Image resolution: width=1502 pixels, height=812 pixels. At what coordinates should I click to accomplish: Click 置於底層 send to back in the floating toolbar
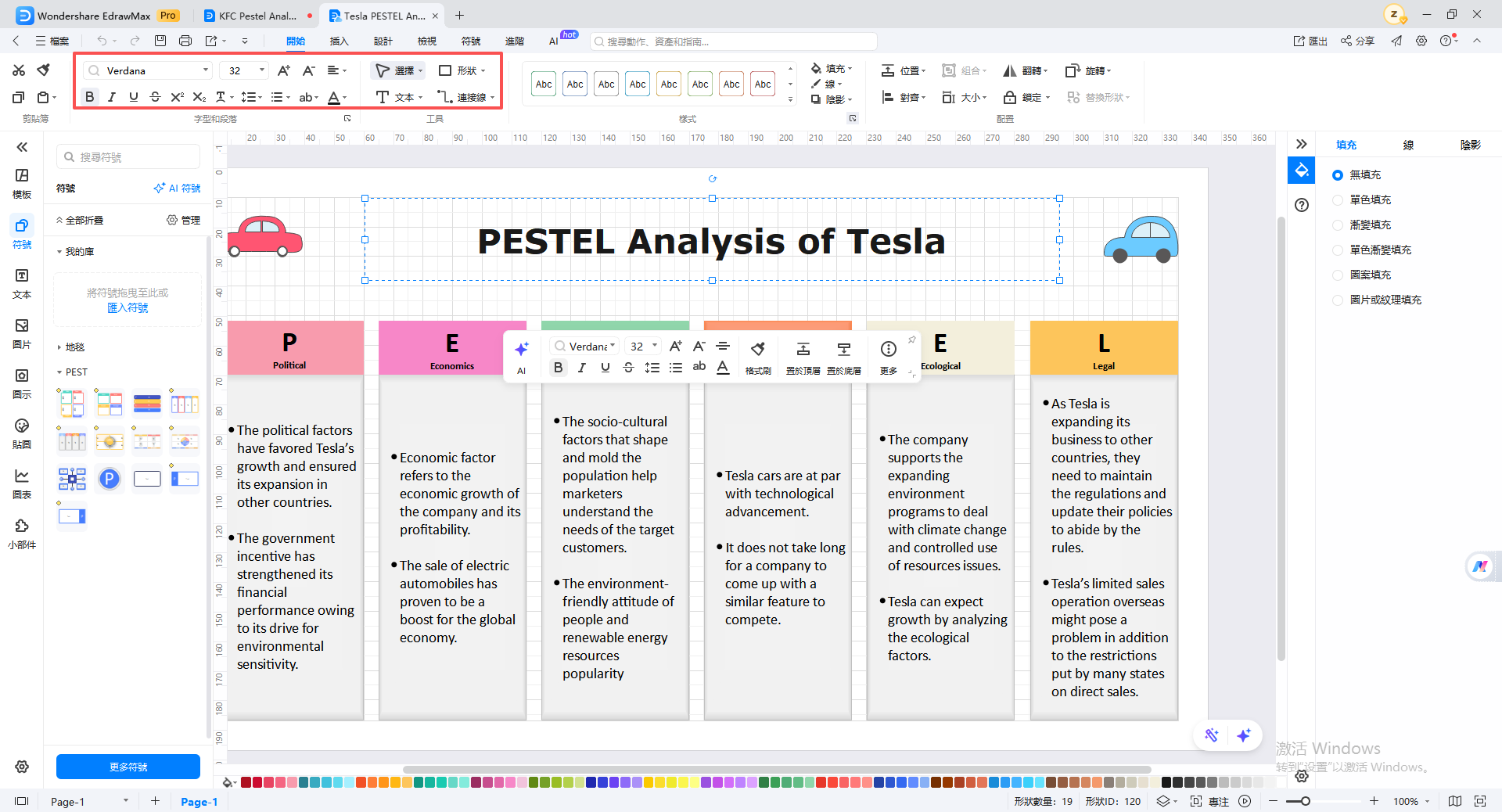click(844, 357)
